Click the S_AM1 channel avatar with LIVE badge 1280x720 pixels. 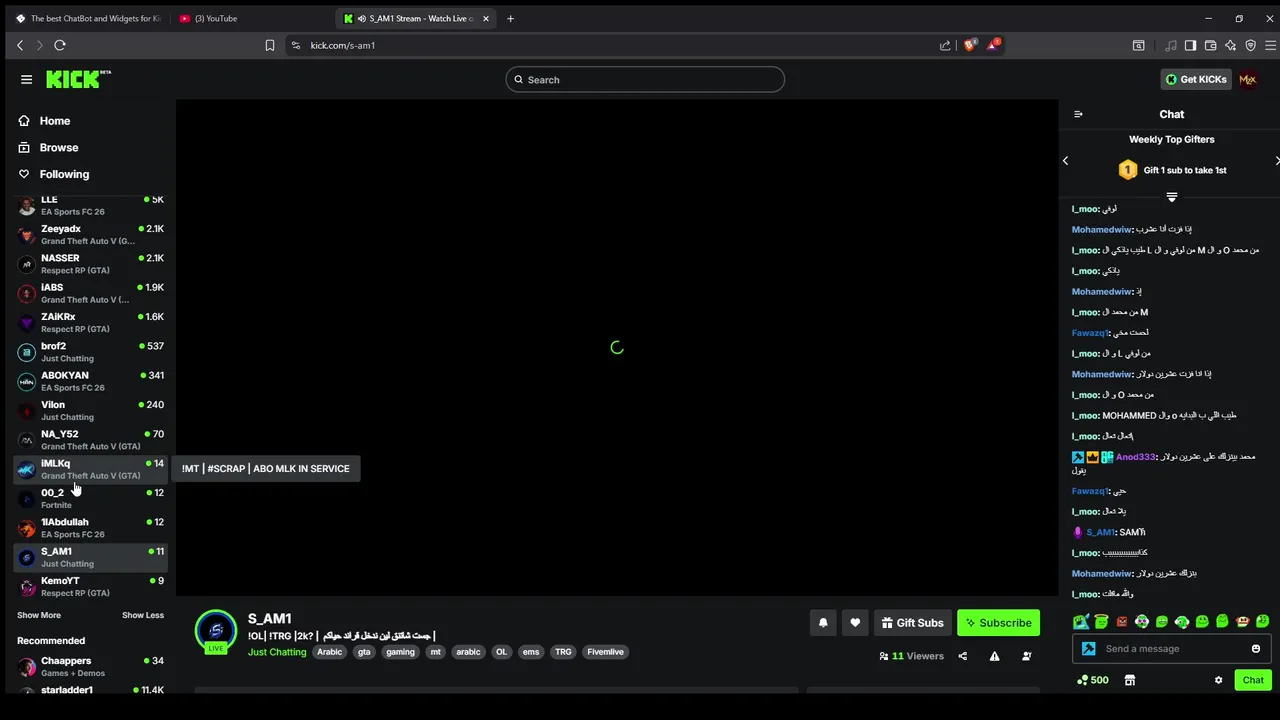pyautogui.click(x=216, y=631)
